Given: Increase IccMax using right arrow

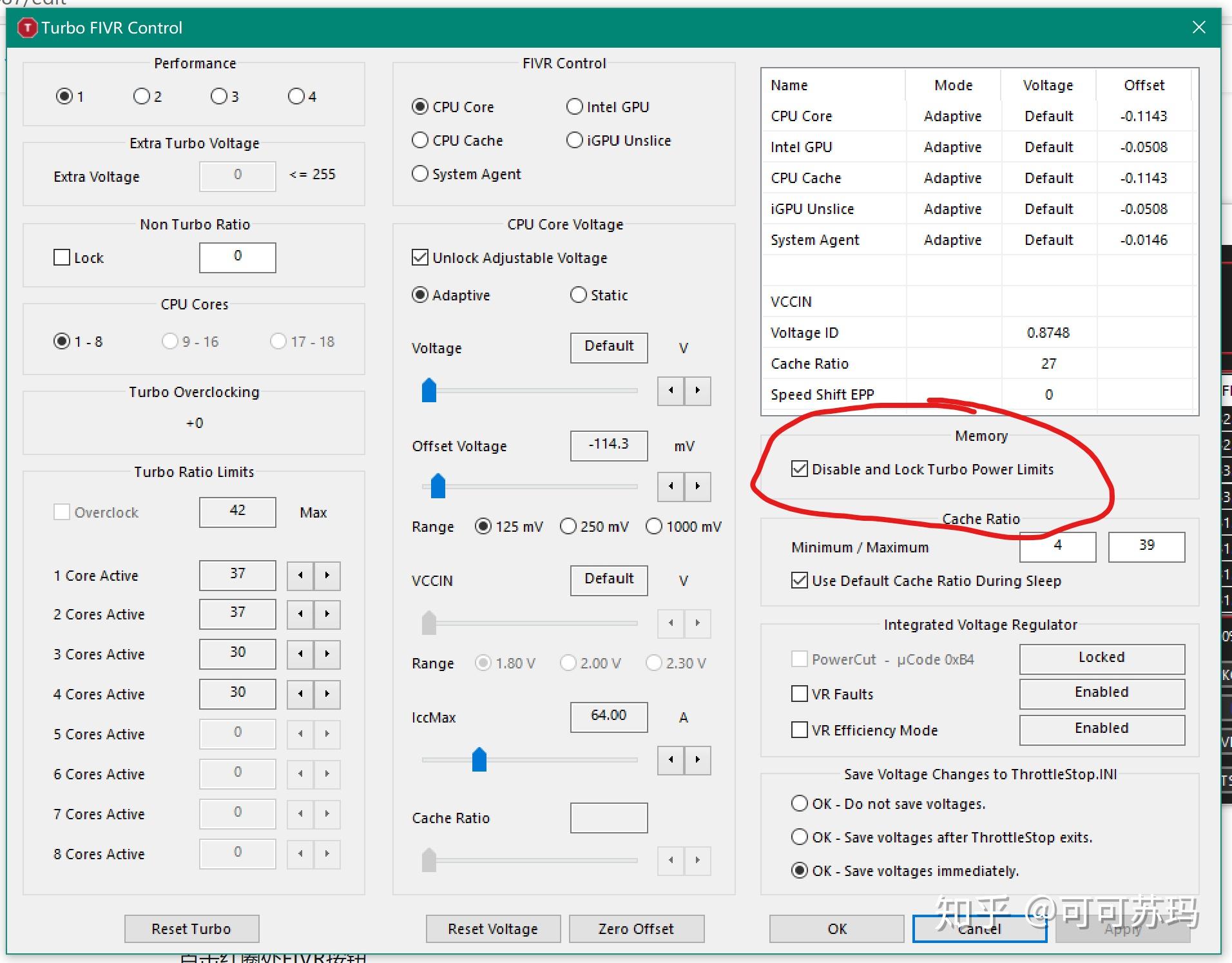Looking at the screenshot, I should [698, 760].
